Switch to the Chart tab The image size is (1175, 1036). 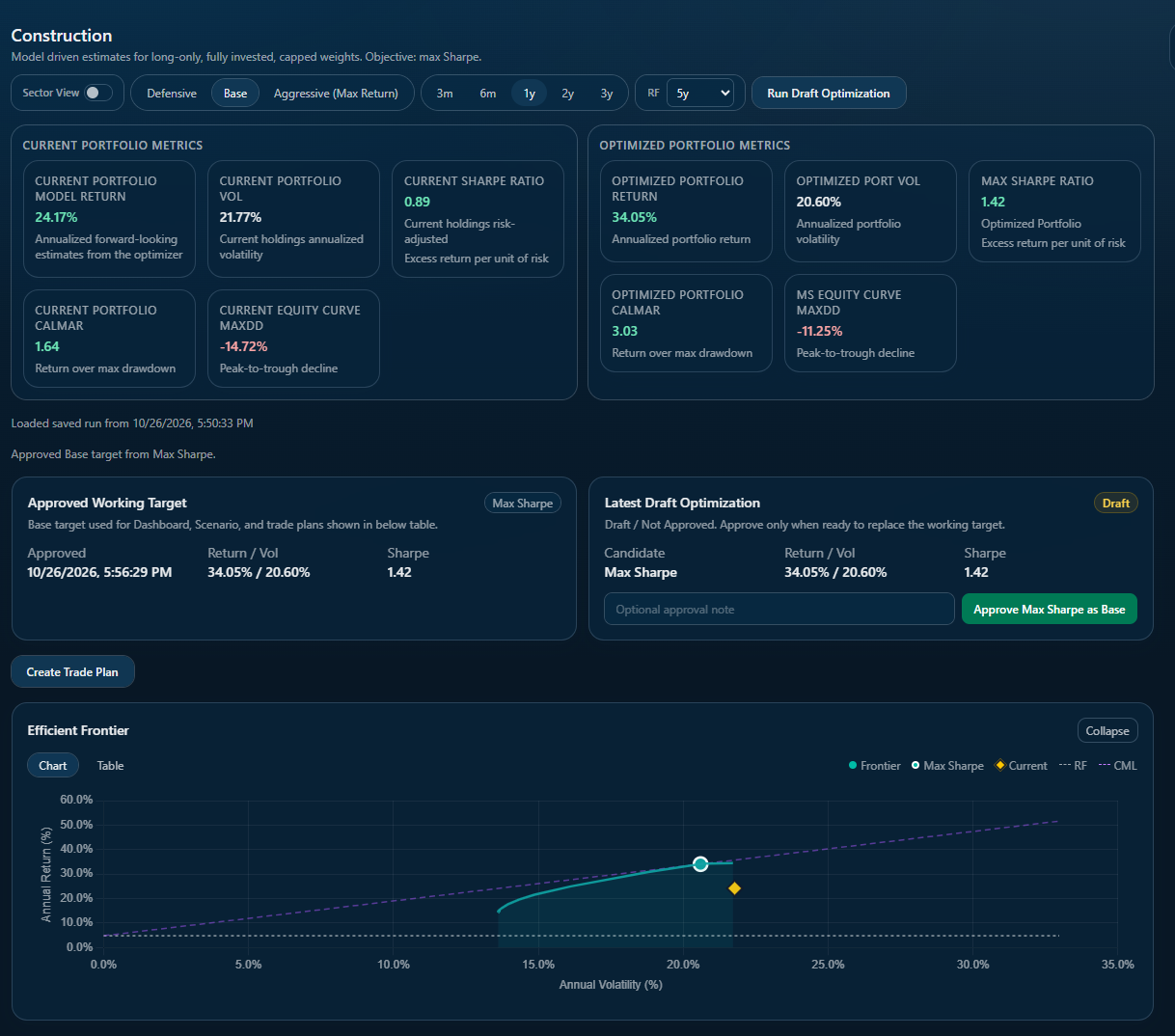coord(53,766)
